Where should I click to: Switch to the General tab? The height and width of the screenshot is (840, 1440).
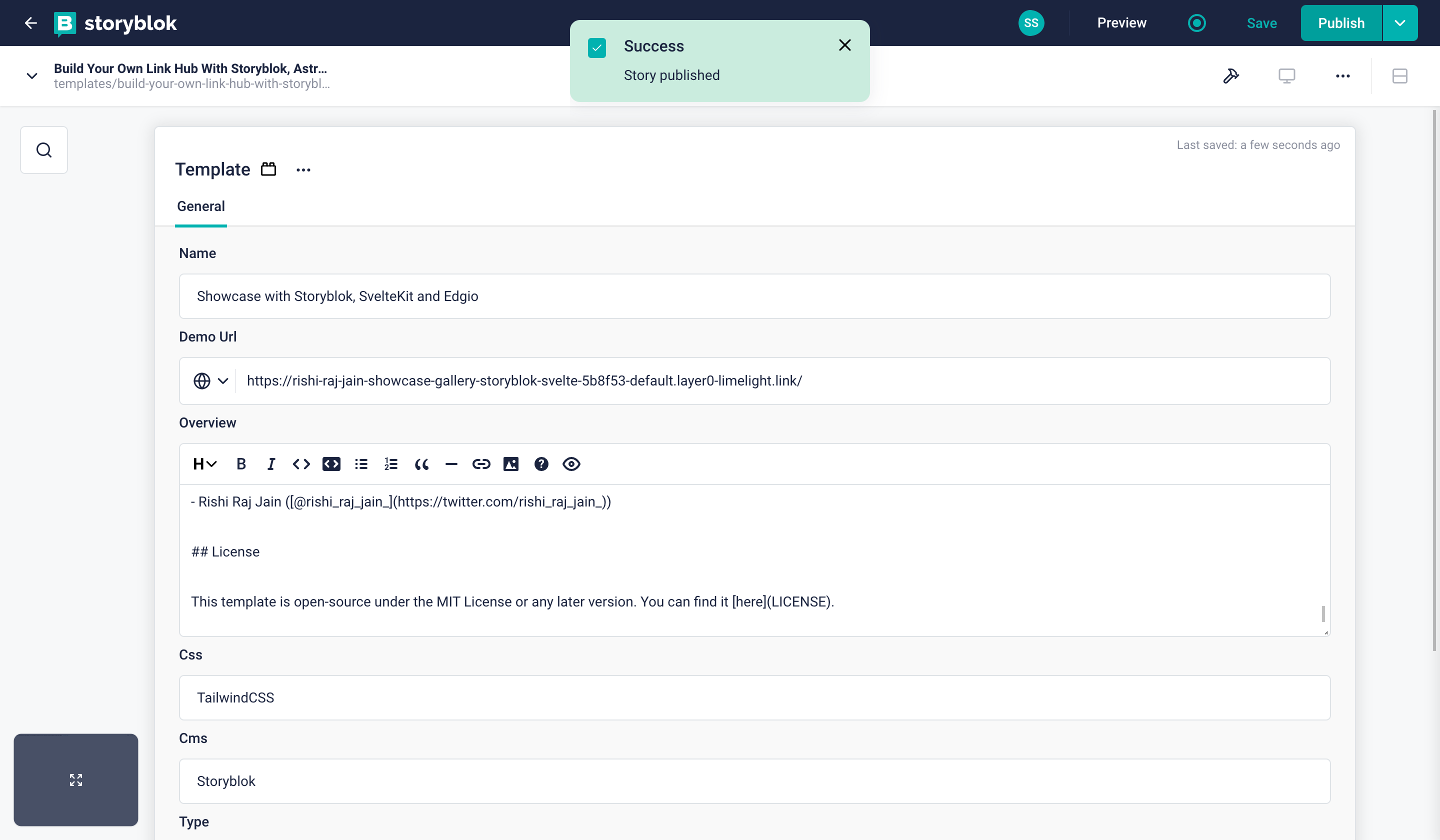(x=200, y=206)
